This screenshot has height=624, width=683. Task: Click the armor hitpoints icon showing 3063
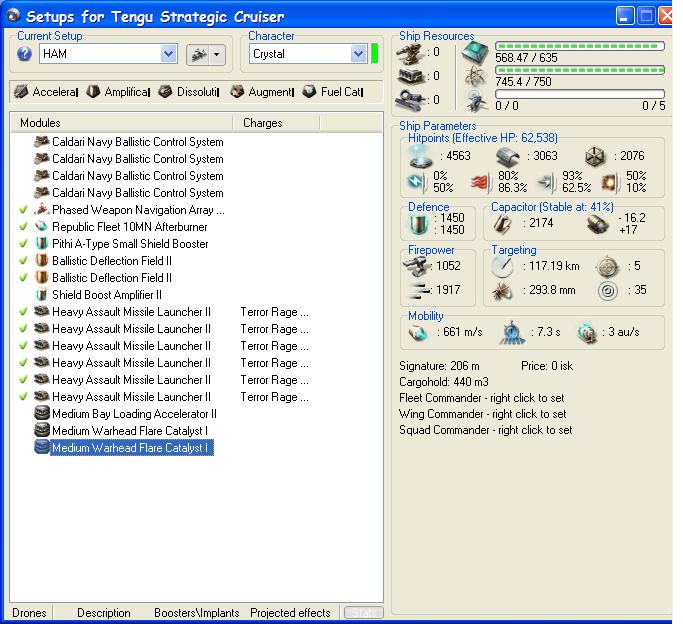507,157
